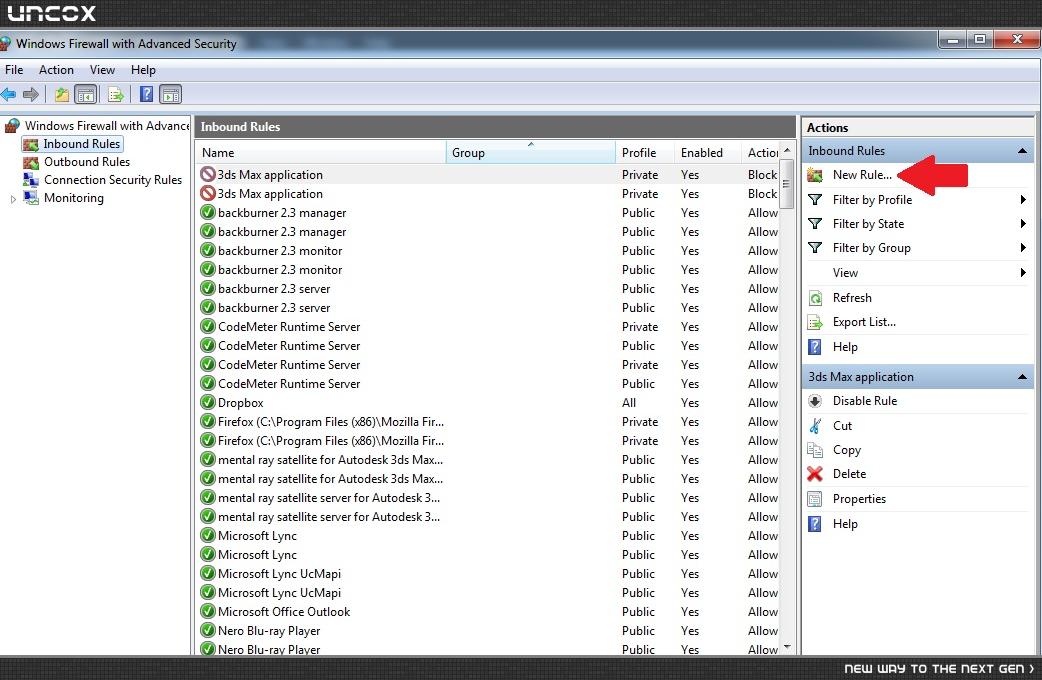Click the Monitoring tree icon
The image size is (1042, 680).
[31, 197]
